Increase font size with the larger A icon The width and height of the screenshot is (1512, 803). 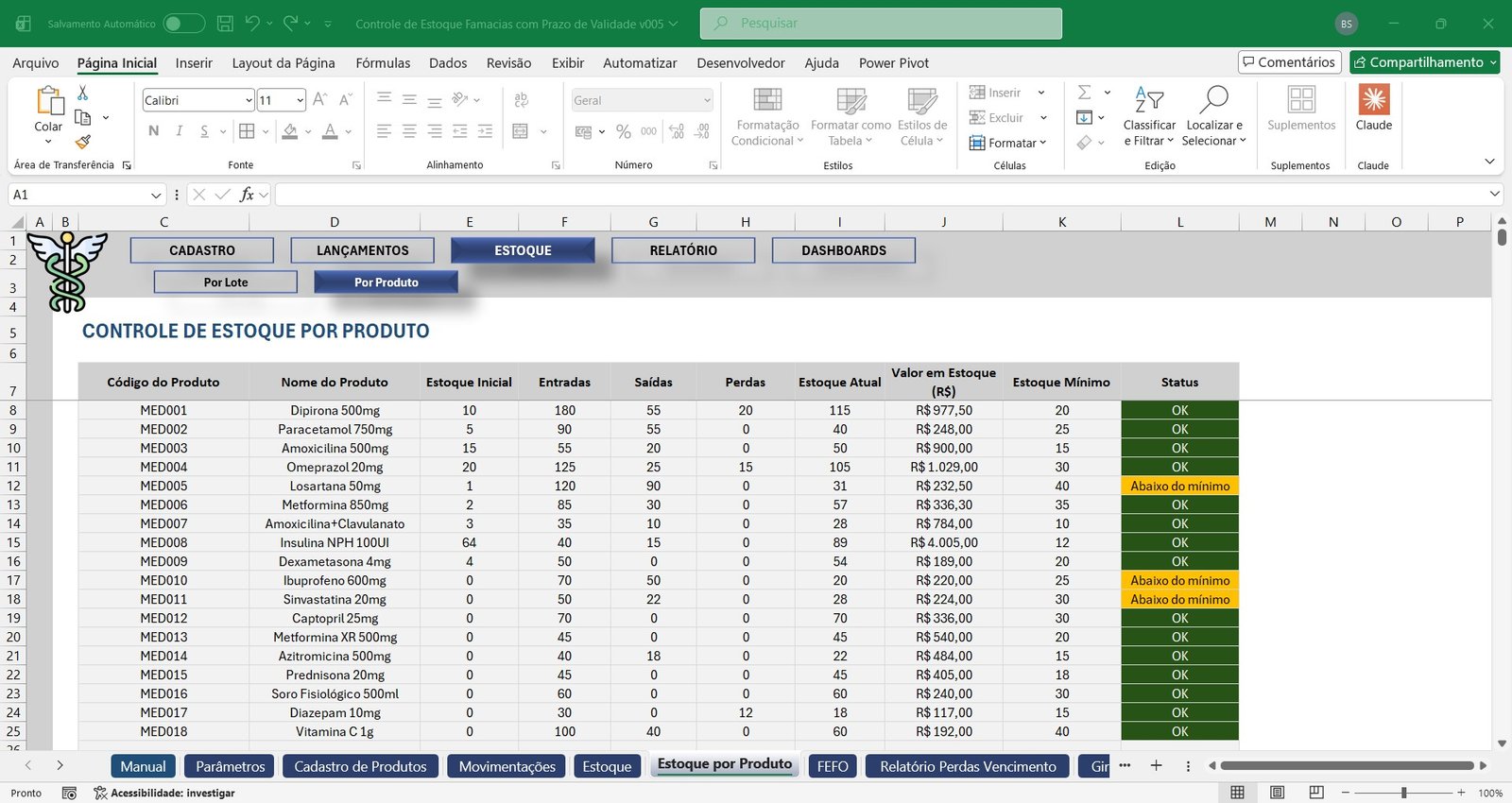320,99
